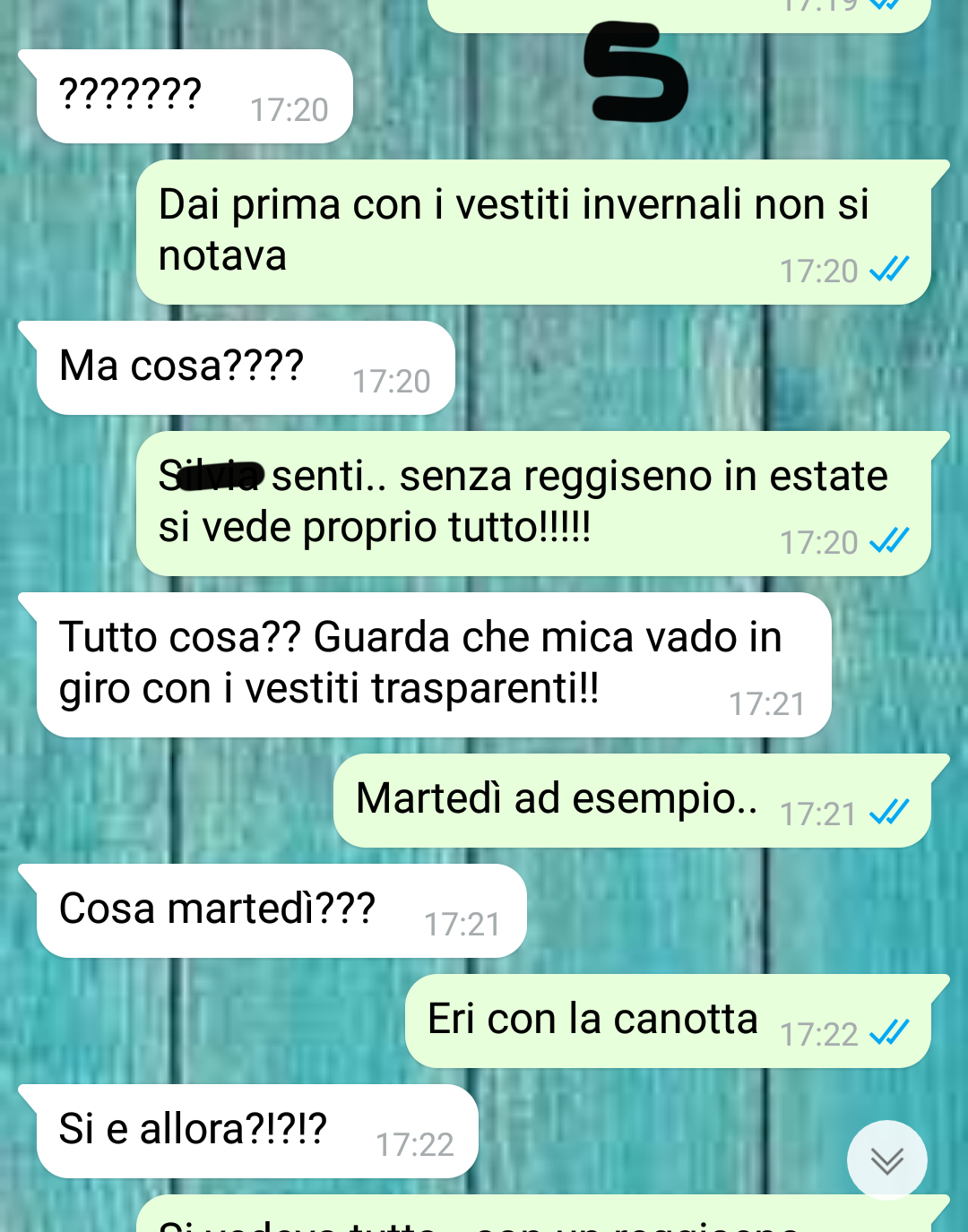Tap the 17:21 timestamp on 'Cosa martedì???'

tap(462, 924)
